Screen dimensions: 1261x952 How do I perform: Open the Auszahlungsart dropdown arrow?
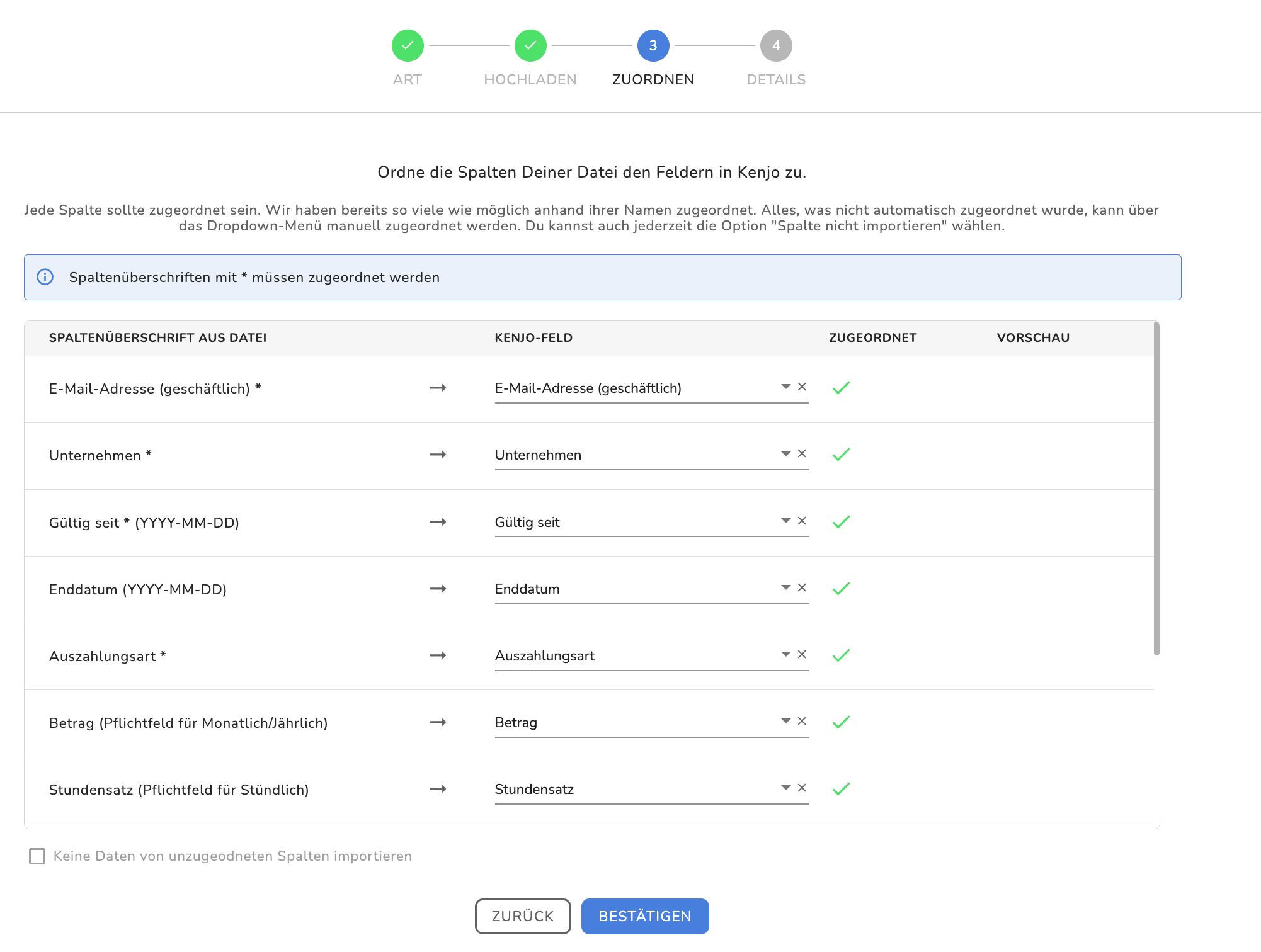pos(785,654)
